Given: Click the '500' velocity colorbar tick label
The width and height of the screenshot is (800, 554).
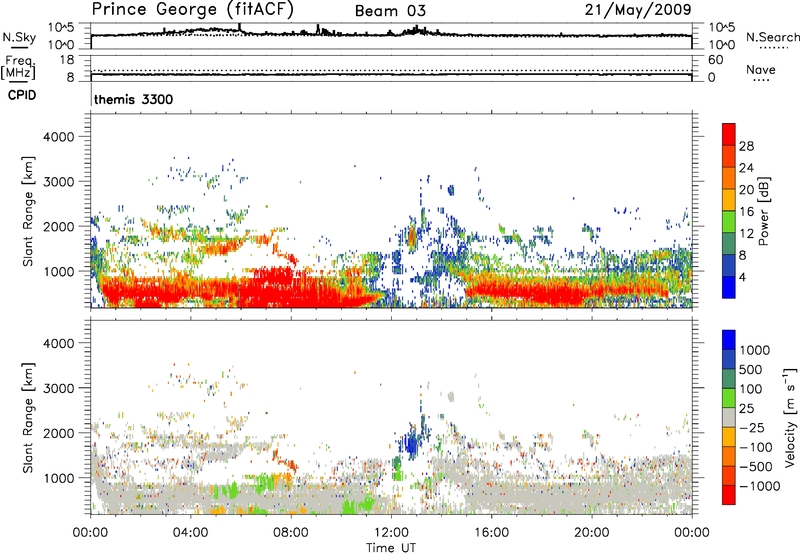Looking at the screenshot, I should coord(751,369).
